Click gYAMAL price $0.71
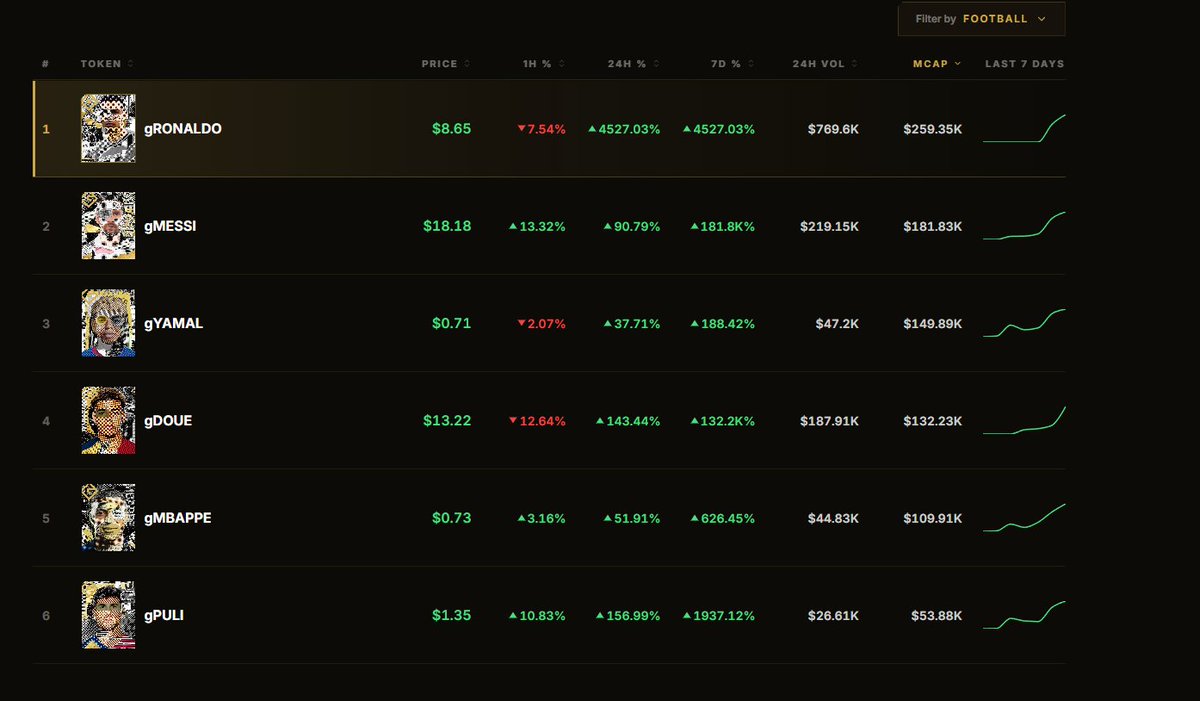The width and height of the screenshot is (1200, 701). [451, 323]
